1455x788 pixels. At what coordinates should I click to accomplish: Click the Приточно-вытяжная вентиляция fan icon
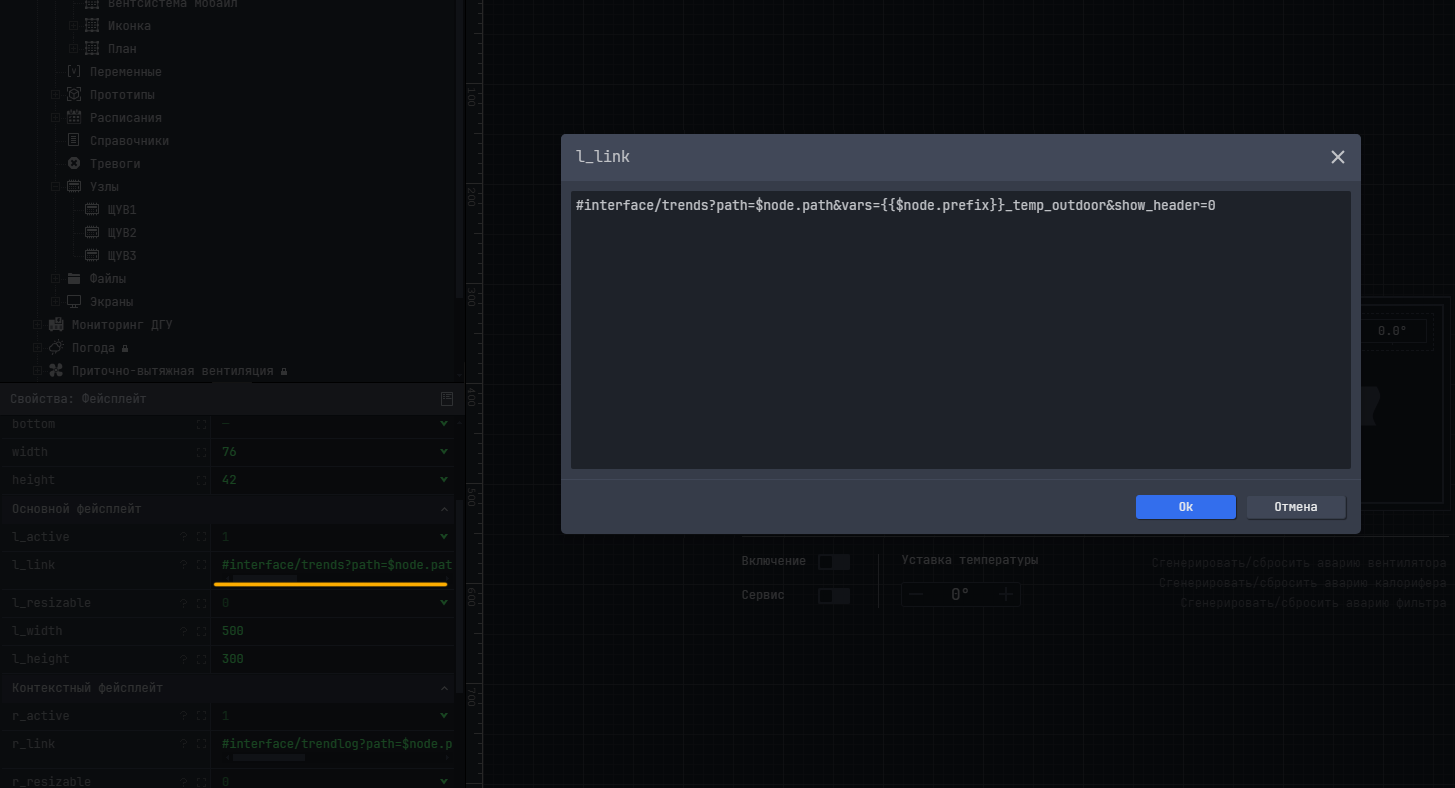(56, 371)
